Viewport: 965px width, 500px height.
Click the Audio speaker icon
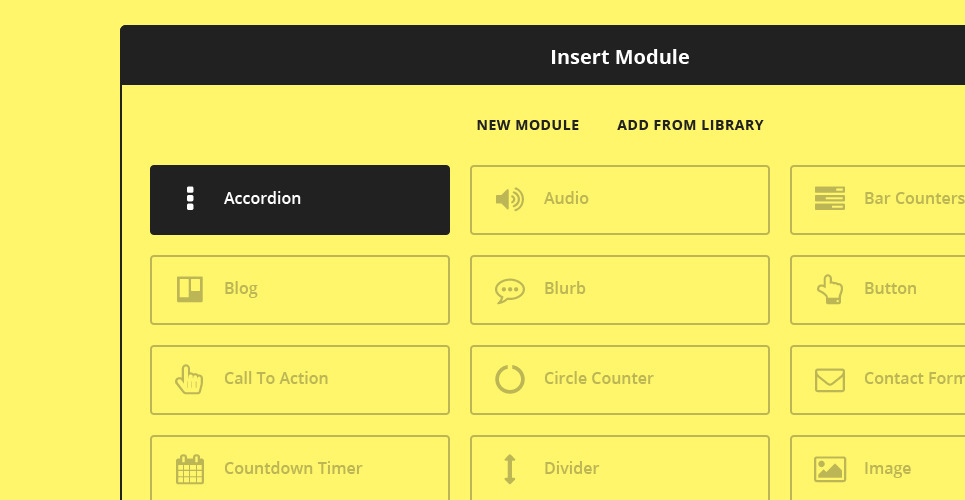pos(509,199)
